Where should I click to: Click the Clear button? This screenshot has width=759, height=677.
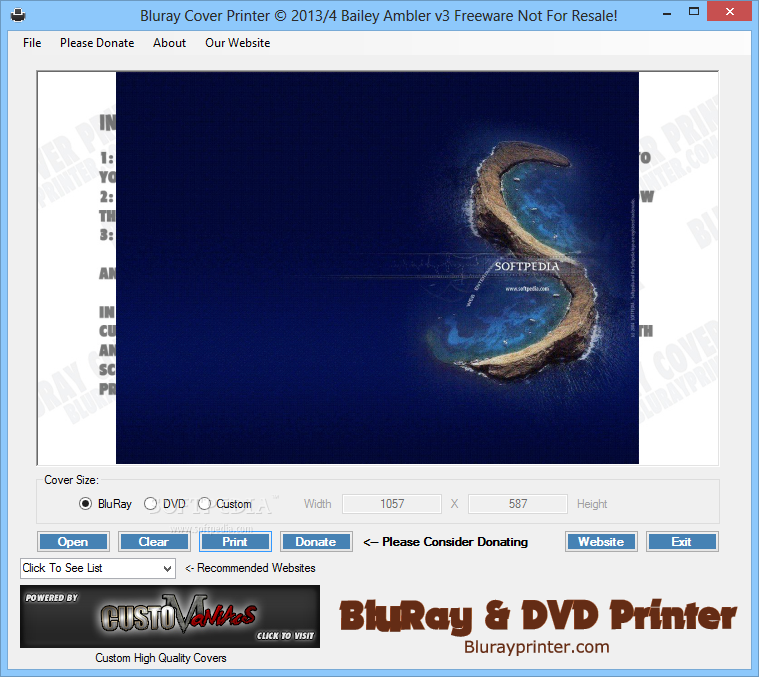coord(154,542)
